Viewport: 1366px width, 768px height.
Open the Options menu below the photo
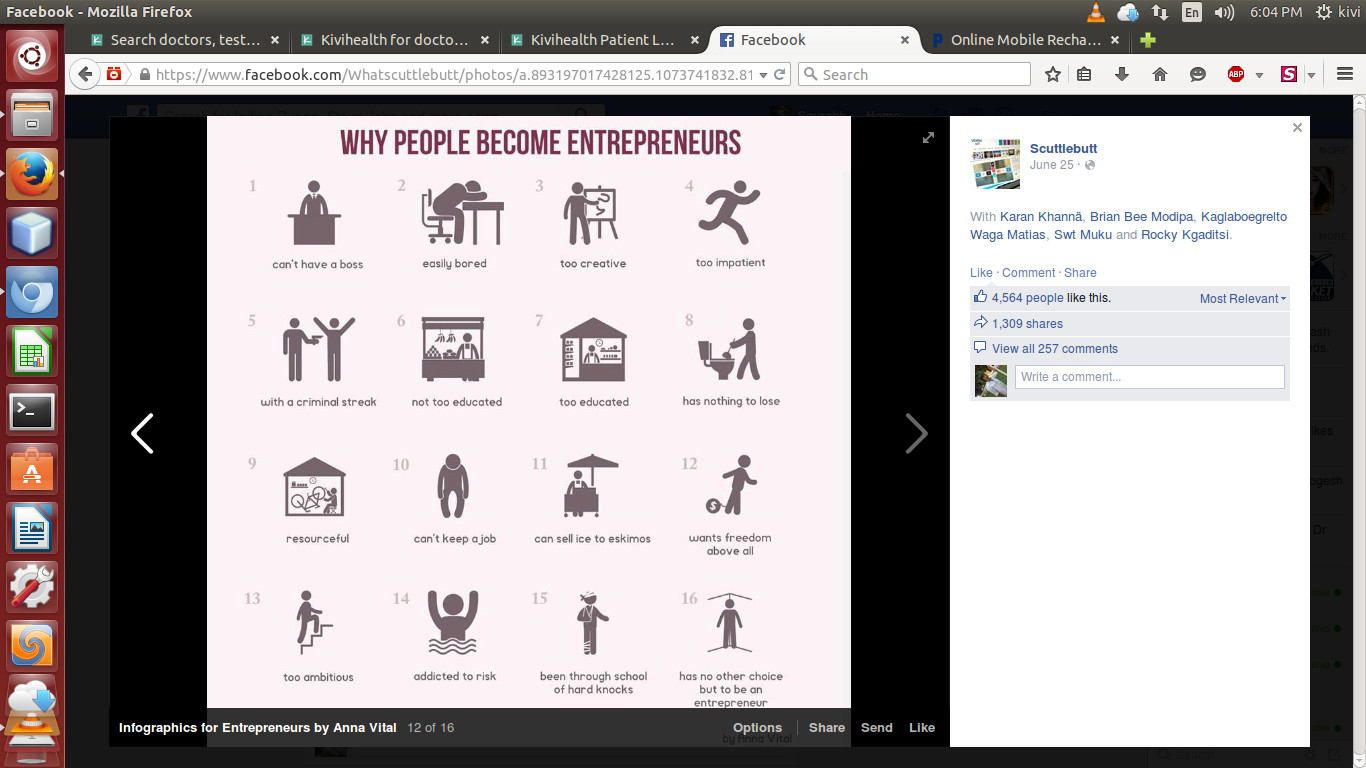(757, 728)
